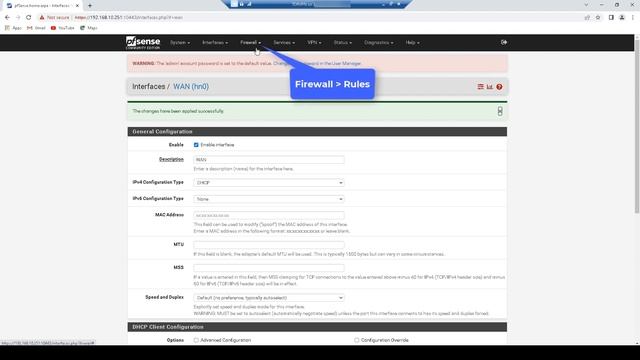Open the Diagnostics menu
This screenshot has width=640, height=360.
coord(379,42)
